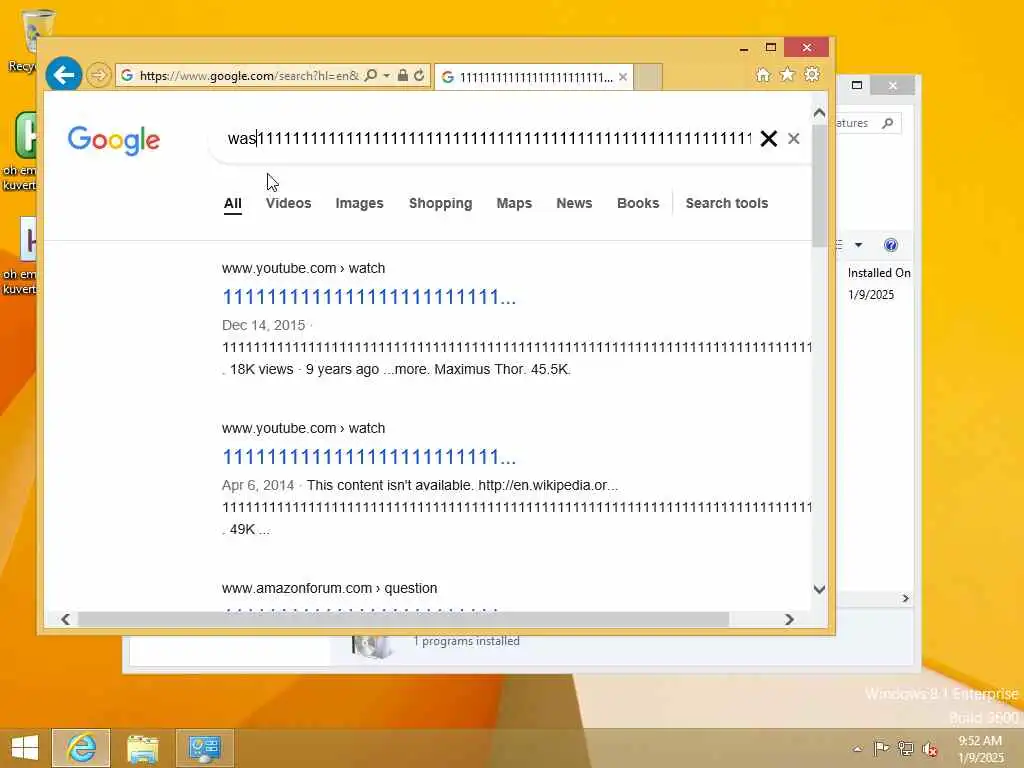Switch to the Maps tab
Image resolution: width=1024 pixels, height=768 pixels.
coord(514,203)
